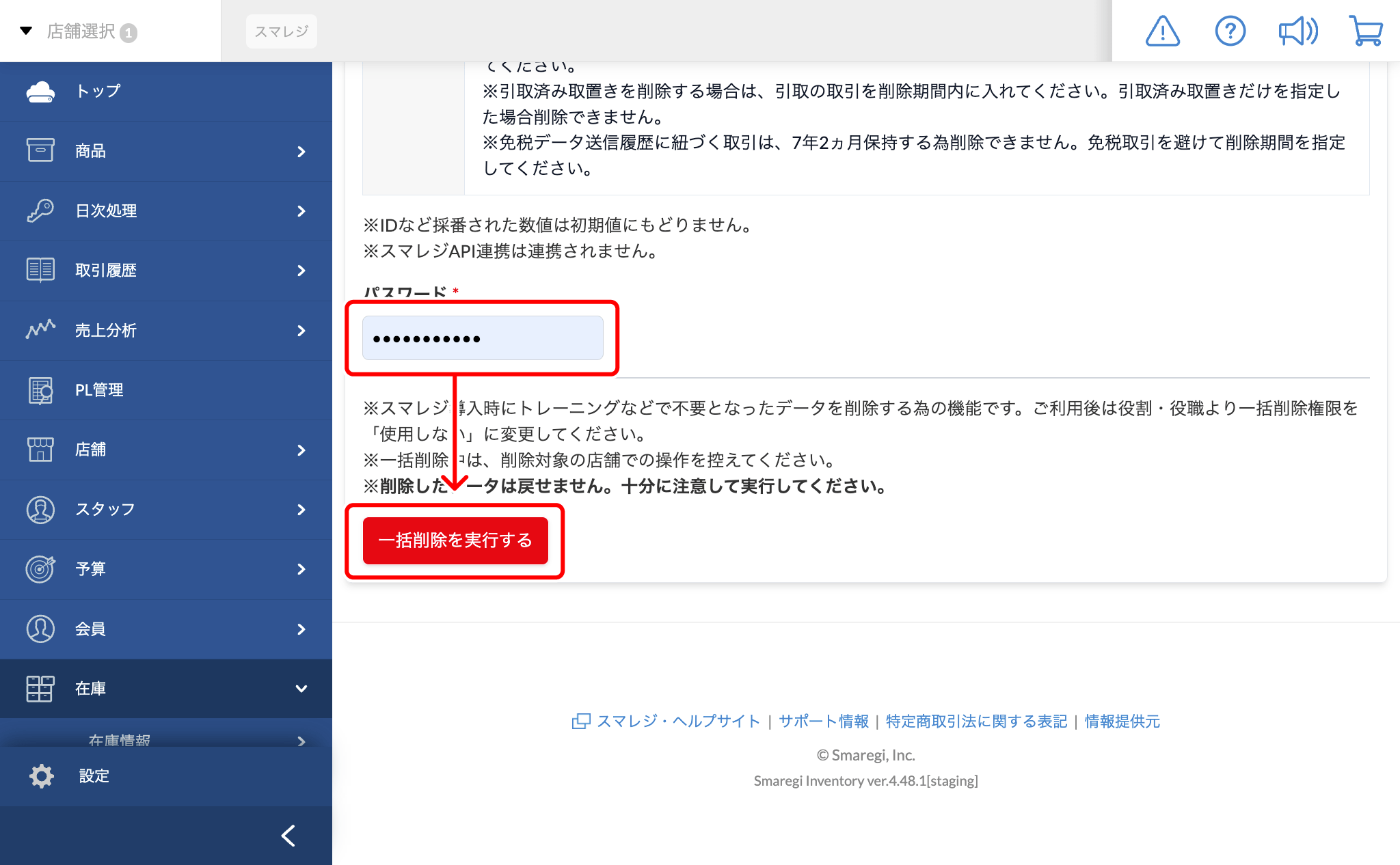
Task: Expand the 商品 menu chevron
Action: click(x=301, y=152)
